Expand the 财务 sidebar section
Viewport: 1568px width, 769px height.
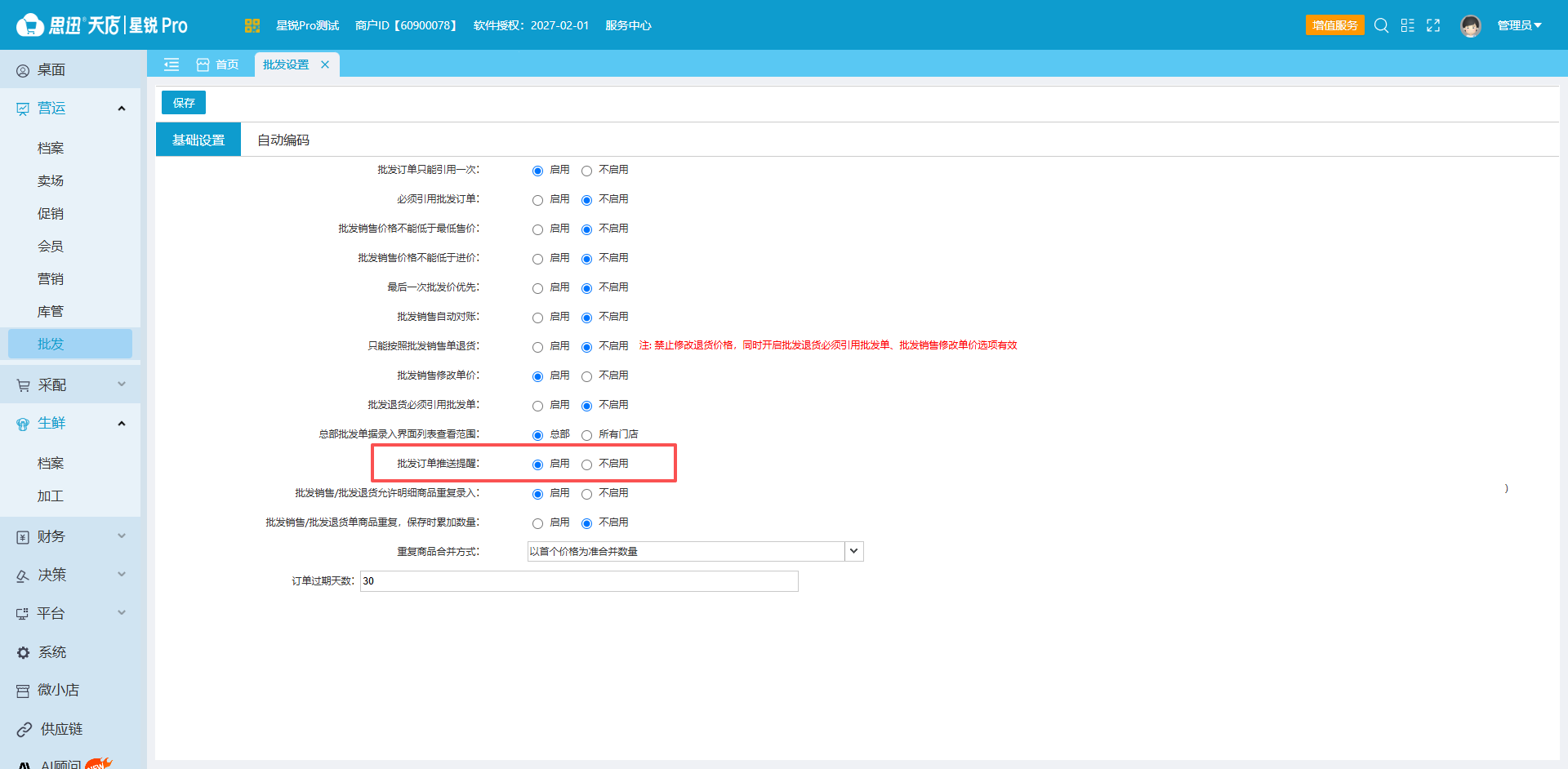70,536
